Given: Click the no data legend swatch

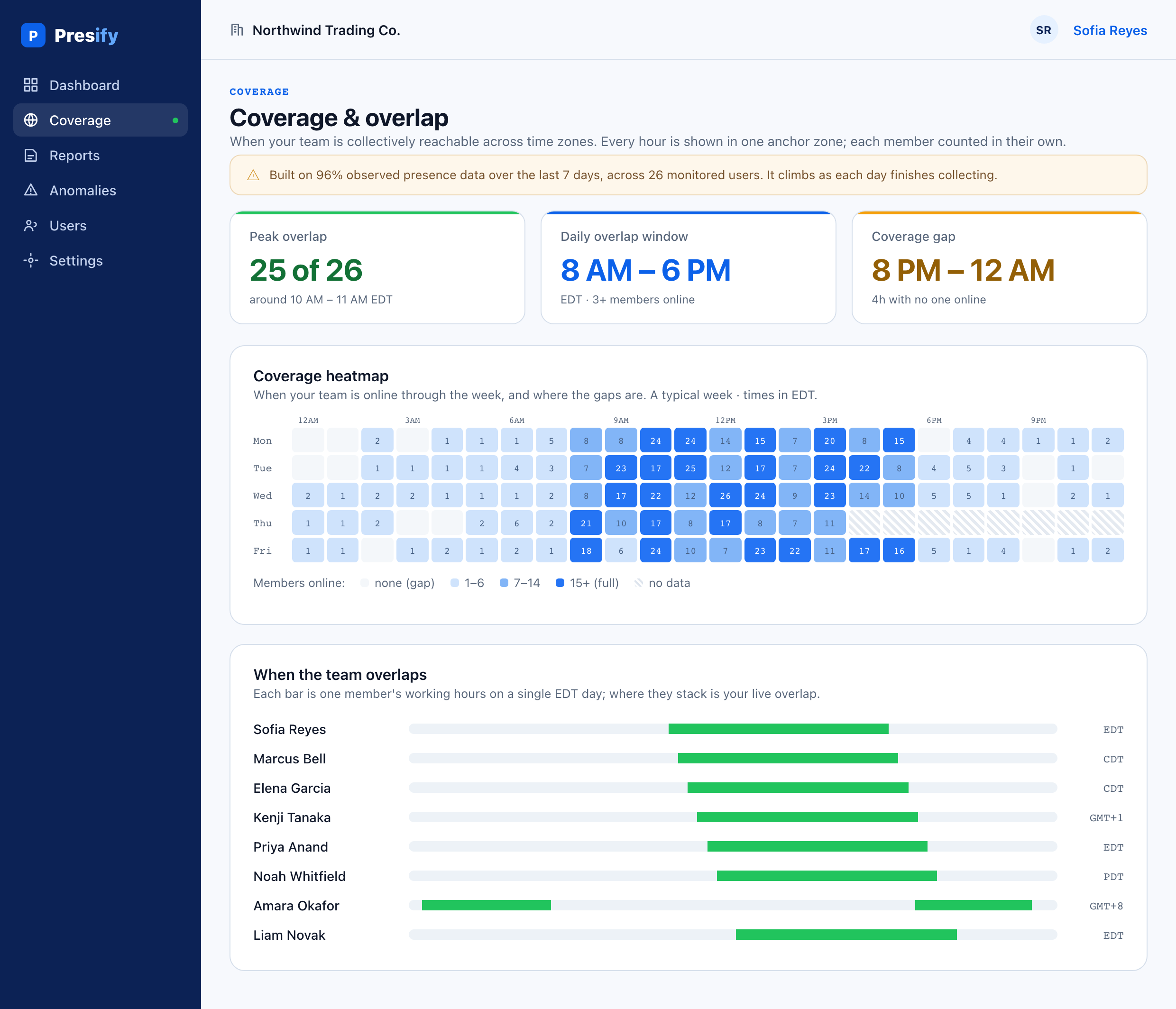Looking at the screenshot, I should tap(639, 583).
